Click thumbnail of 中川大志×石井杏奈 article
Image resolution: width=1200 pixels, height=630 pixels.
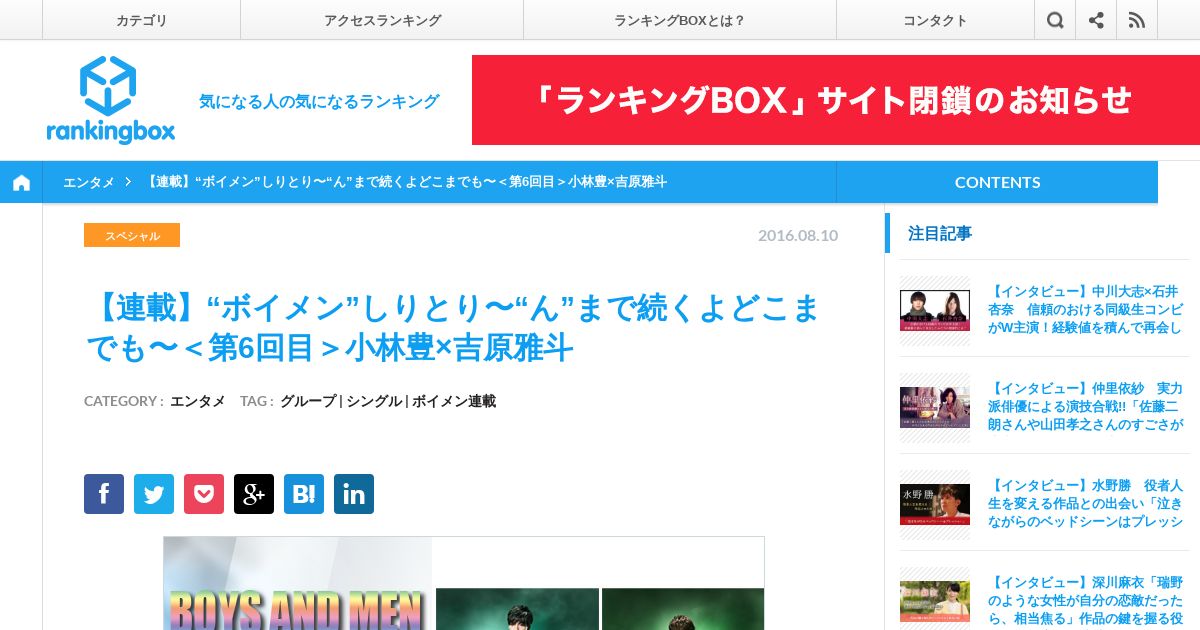coord(935,310)
